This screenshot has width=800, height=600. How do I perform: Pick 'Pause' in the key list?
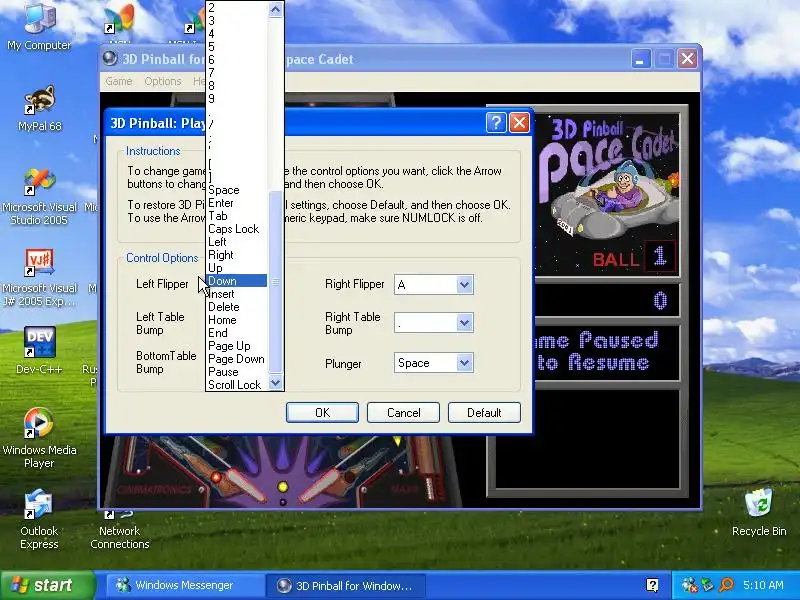point(237,372)
